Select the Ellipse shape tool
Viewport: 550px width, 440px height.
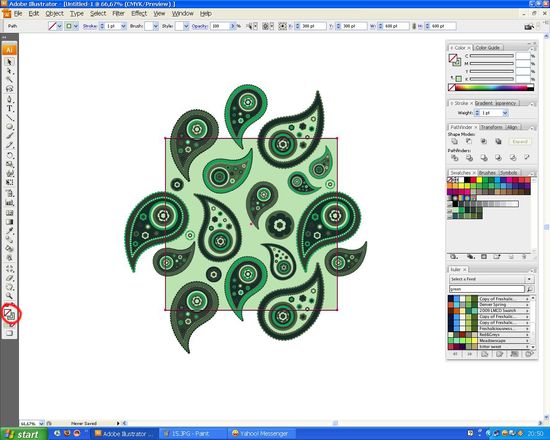(x=9, y=127)
